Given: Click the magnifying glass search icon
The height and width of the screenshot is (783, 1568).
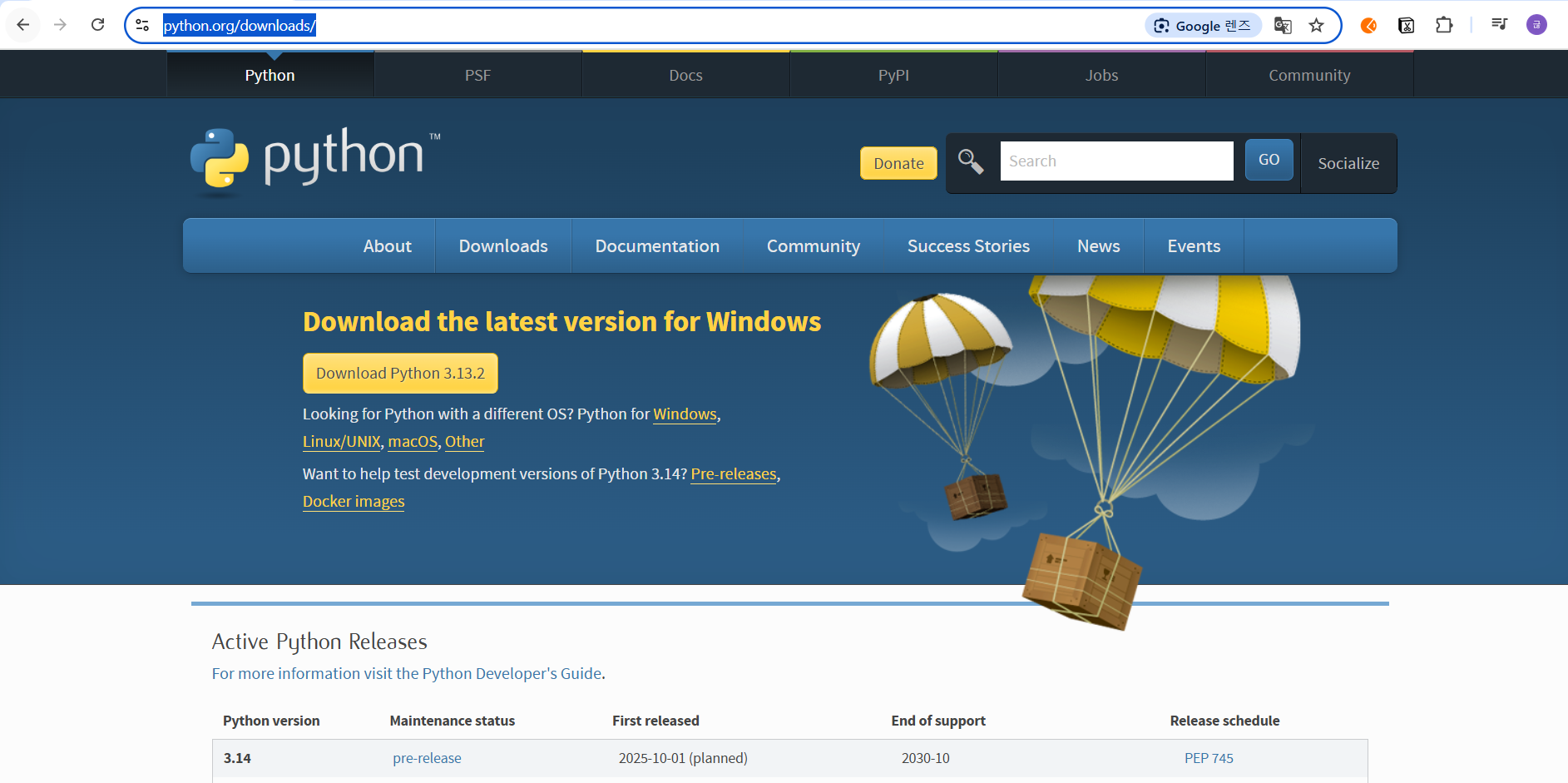Looking at the screenshot, I should [x=971, y=161].
